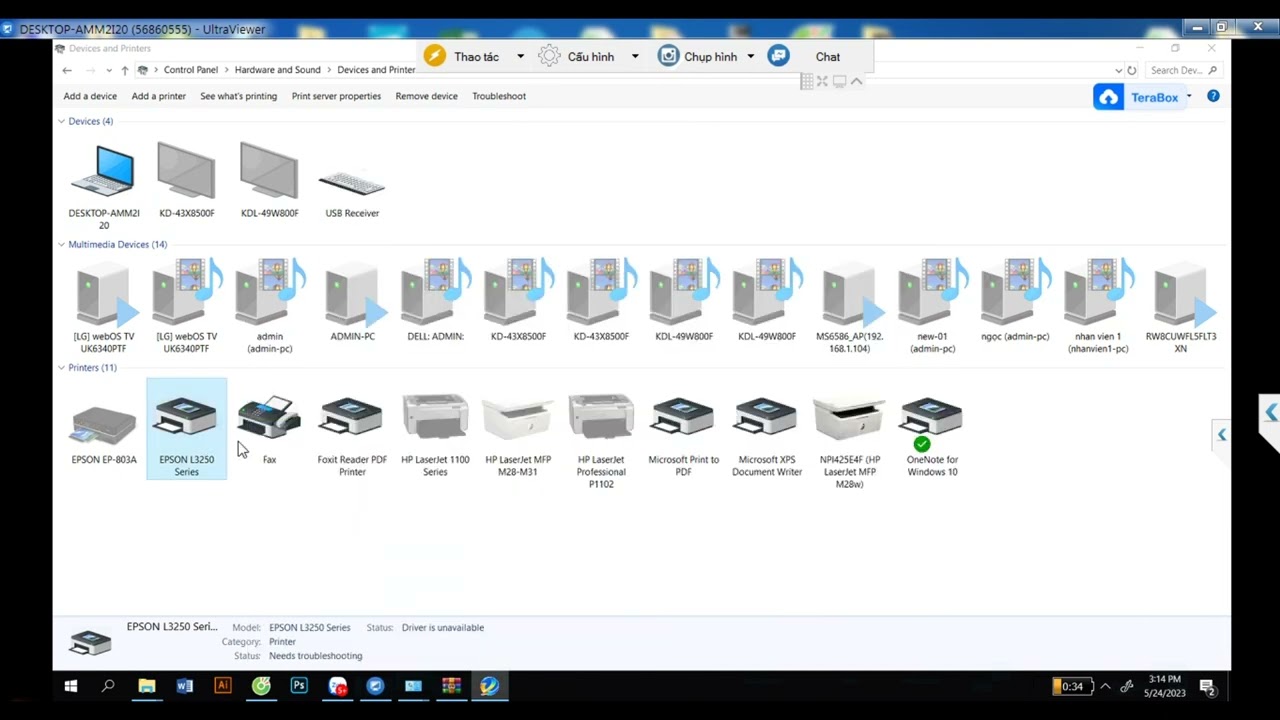
Task: Open the Thao tác dropdown arrow
Action: pos(520,57)
